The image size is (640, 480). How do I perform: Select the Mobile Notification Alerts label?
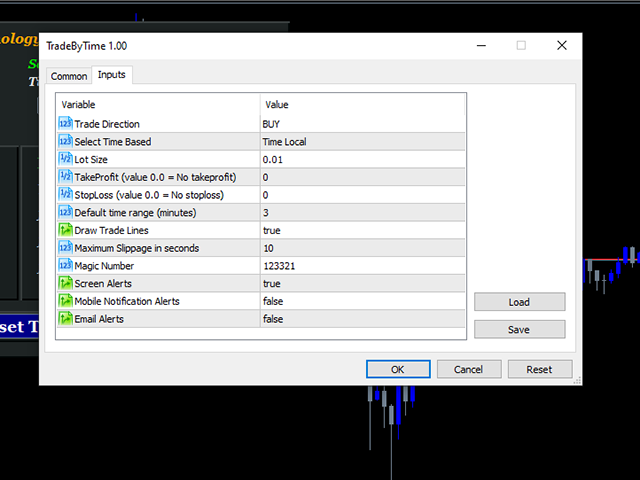[x=127, y=301]
